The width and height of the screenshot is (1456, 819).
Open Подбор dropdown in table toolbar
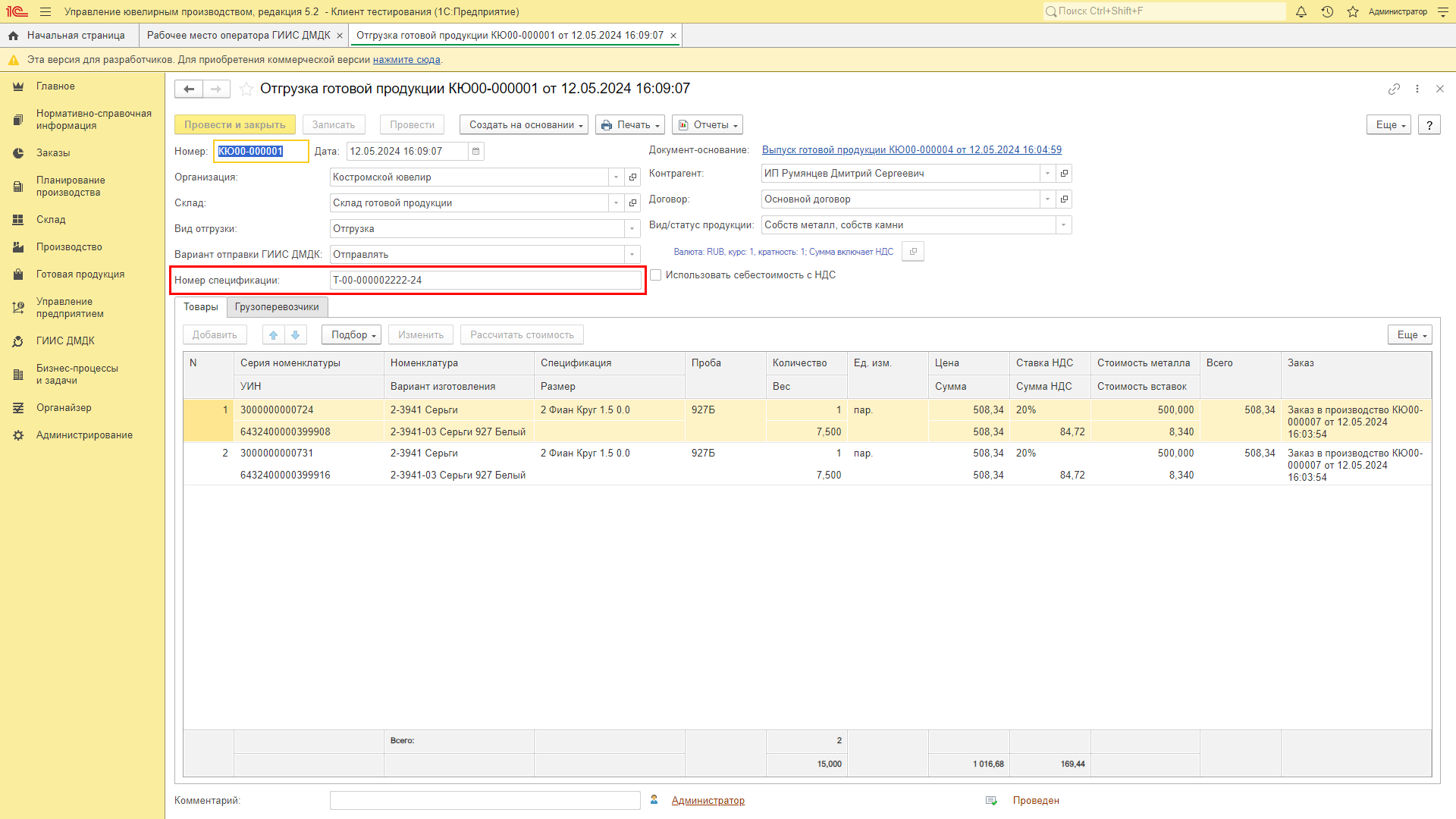[x=351, y=334]
